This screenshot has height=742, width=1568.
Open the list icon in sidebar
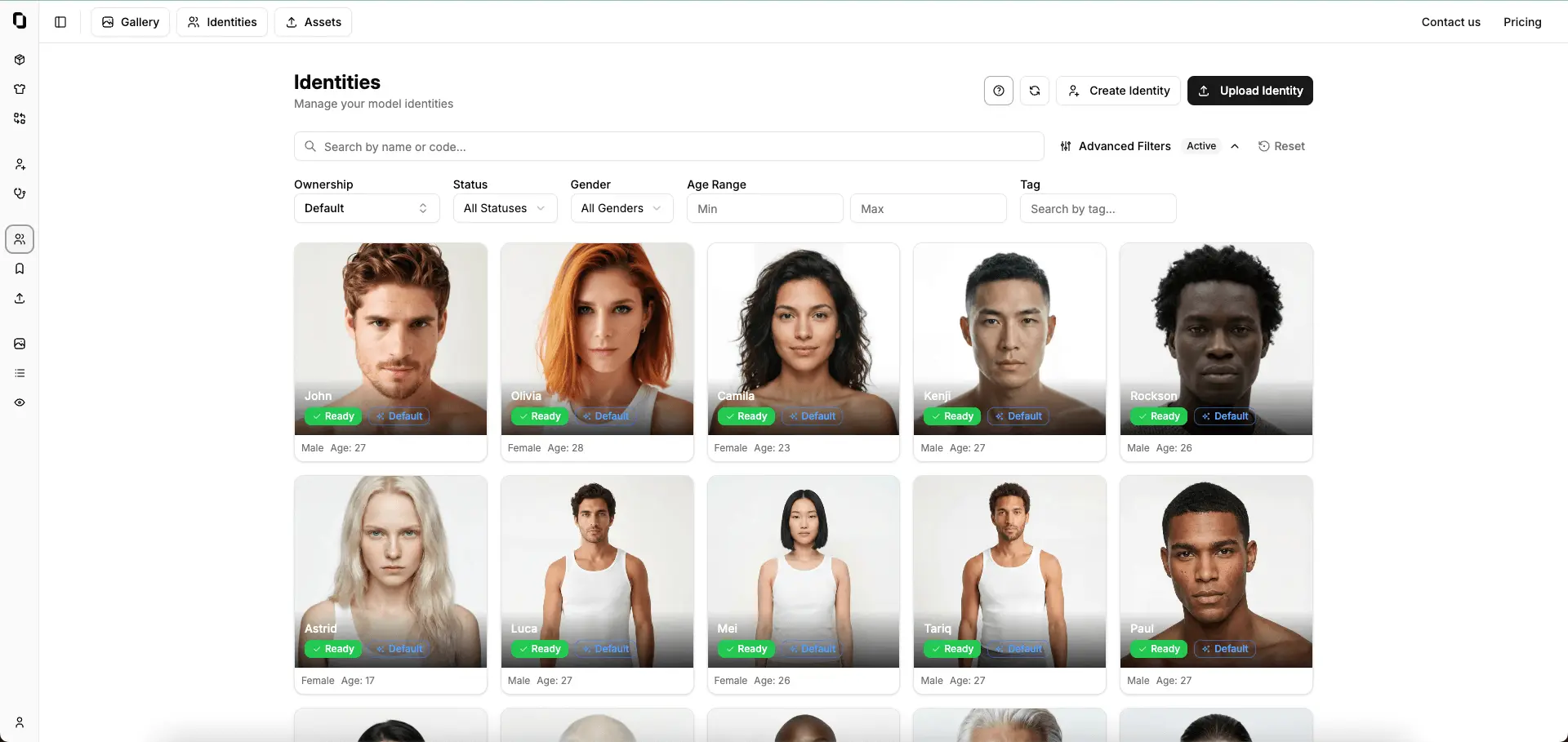(x=20, y=373)
